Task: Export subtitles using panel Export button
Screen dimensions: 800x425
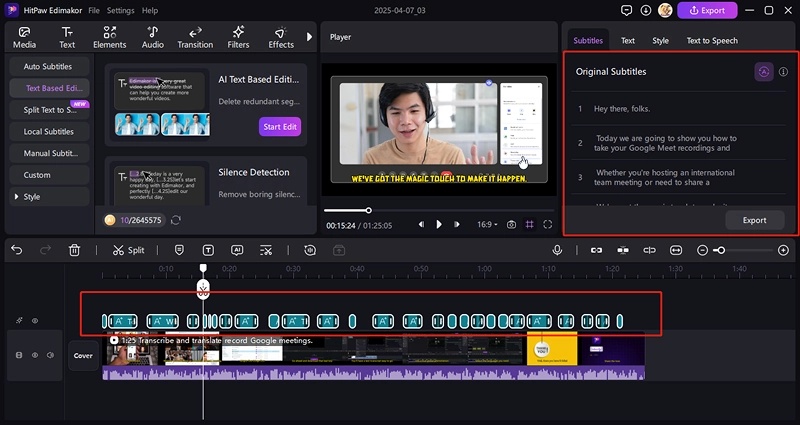Action: tap(755, 220)
